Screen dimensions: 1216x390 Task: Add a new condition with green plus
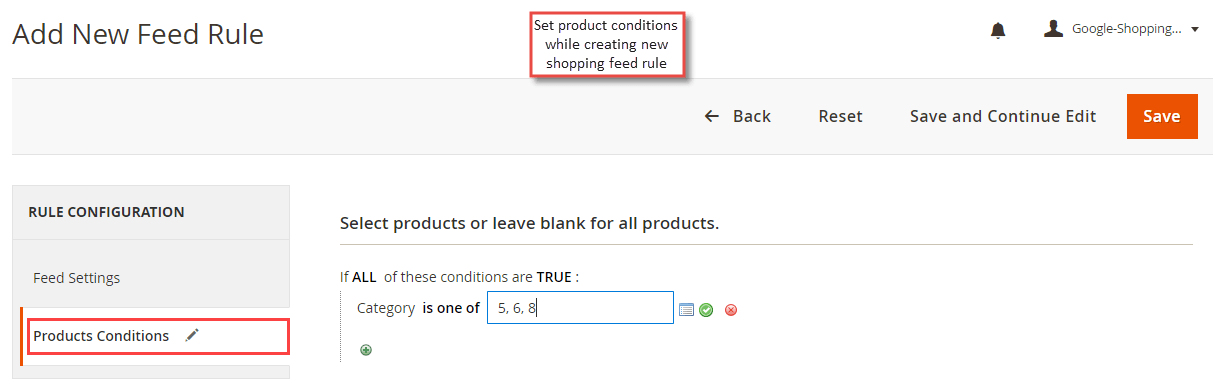(x=366, y=350)
